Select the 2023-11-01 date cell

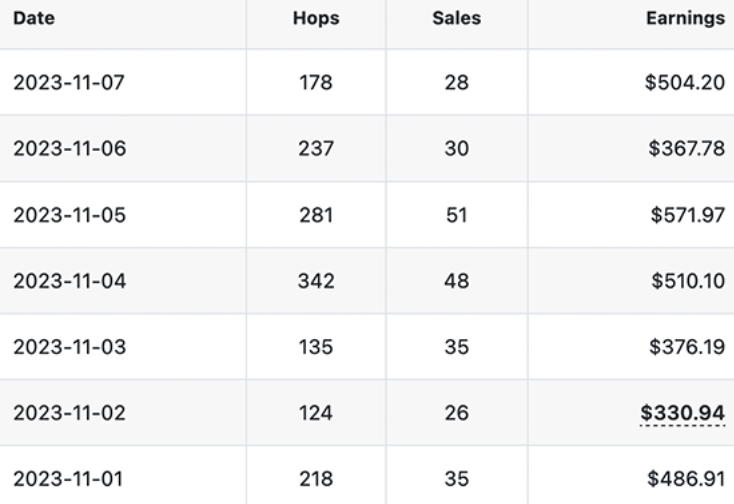point(68,479)
